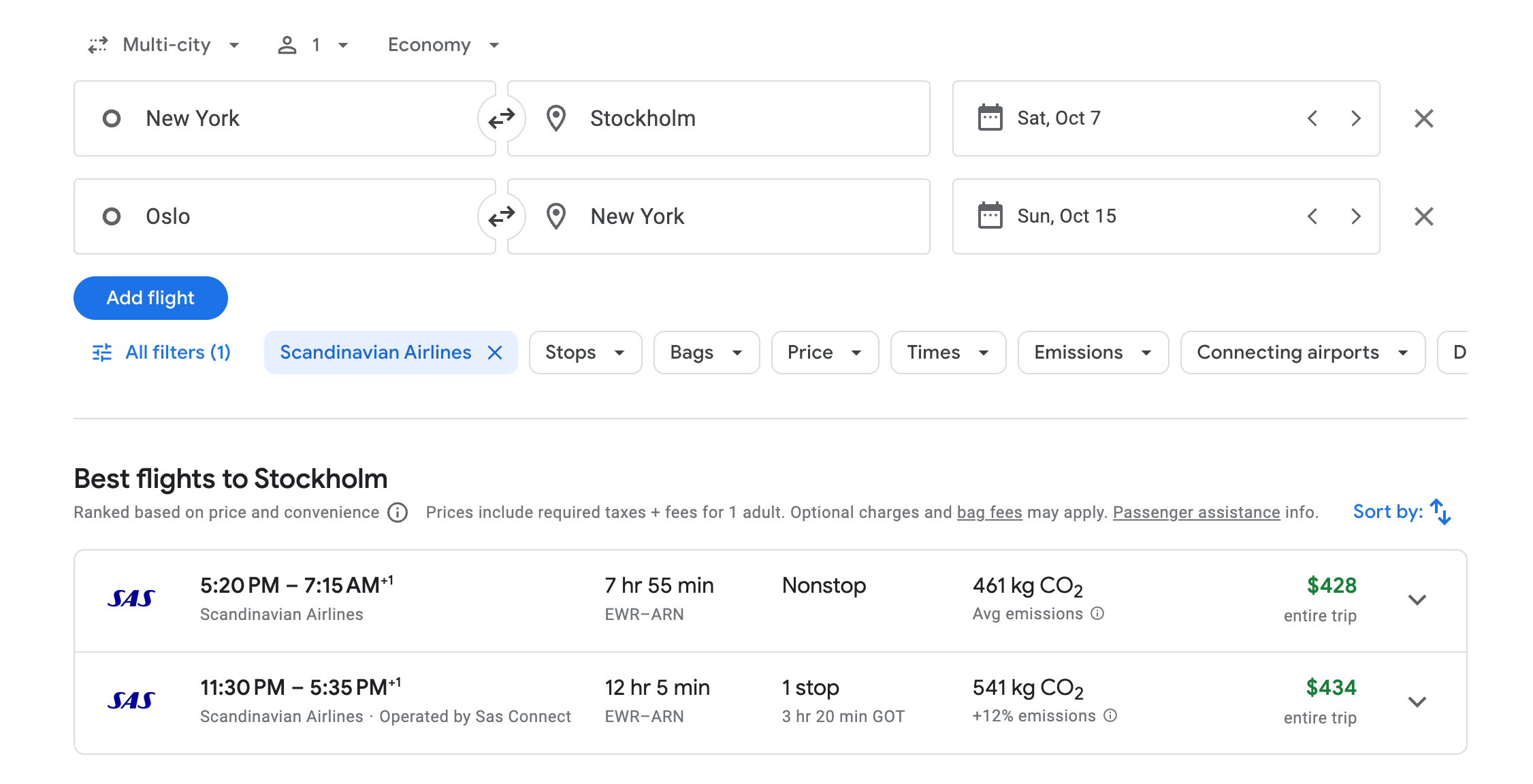Show info on +12% emissions

(x=1110, y=716)
